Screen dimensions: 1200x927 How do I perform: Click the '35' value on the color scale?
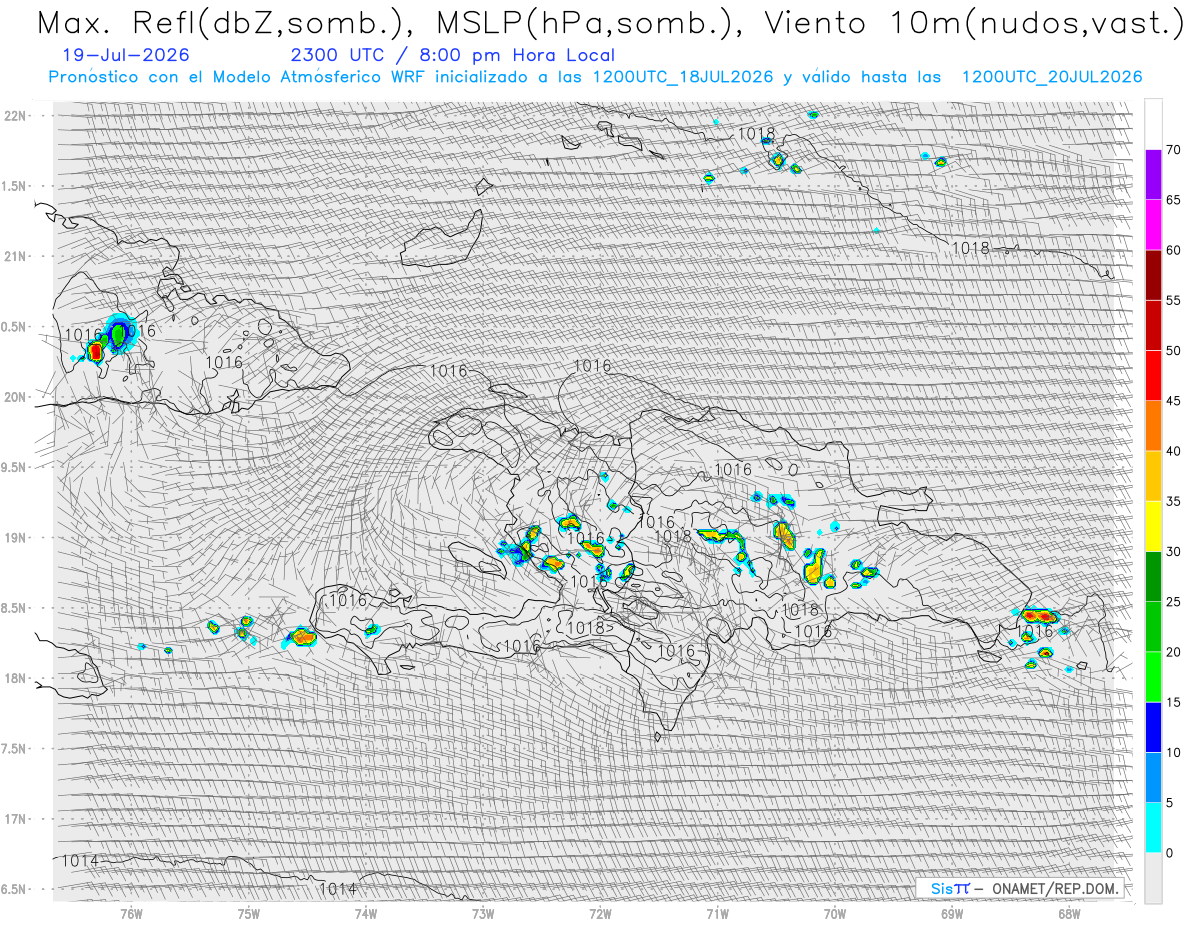[1173, 501]
